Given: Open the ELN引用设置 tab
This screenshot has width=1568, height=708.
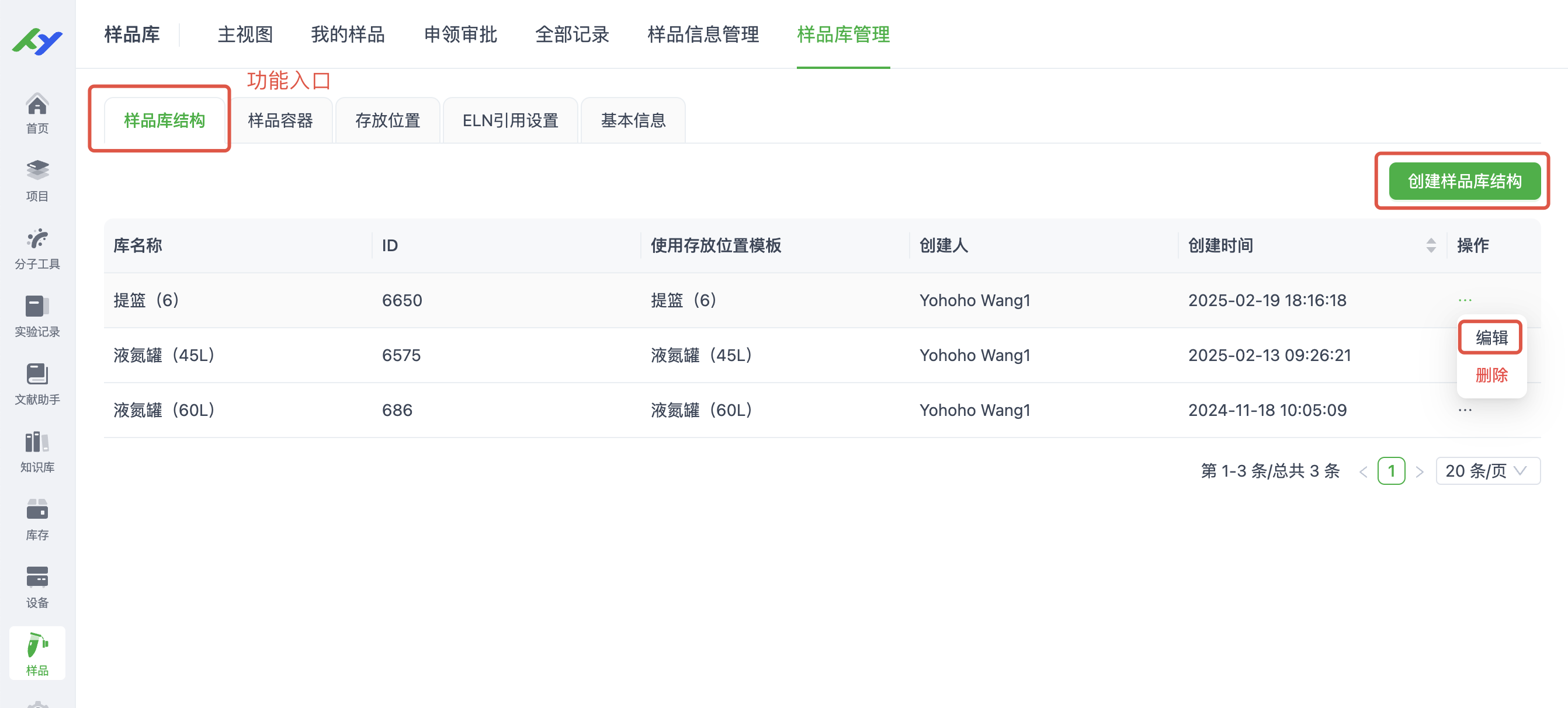Looking at the screenshot, I should coord(510,120).
